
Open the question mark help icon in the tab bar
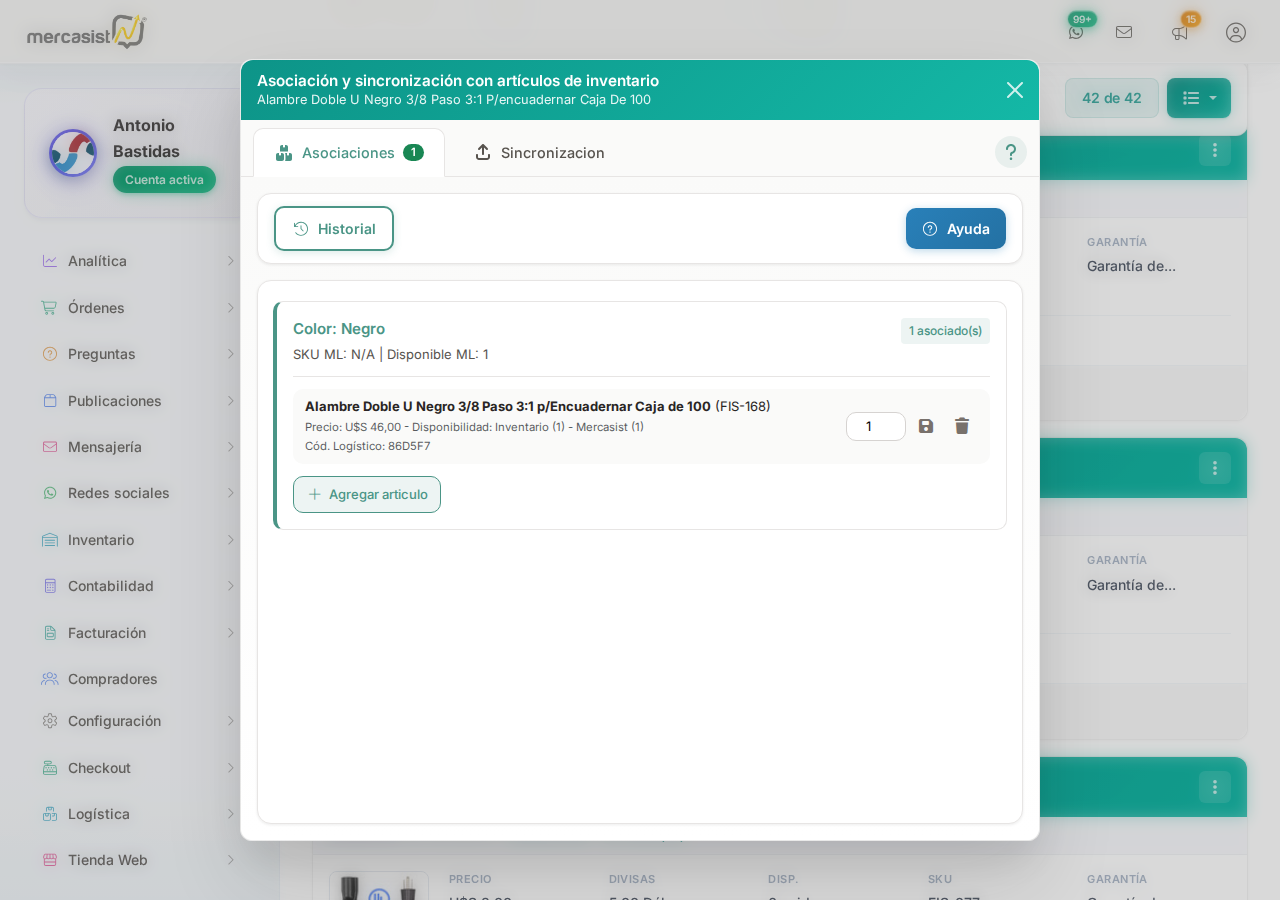[x=1010, y=152]
